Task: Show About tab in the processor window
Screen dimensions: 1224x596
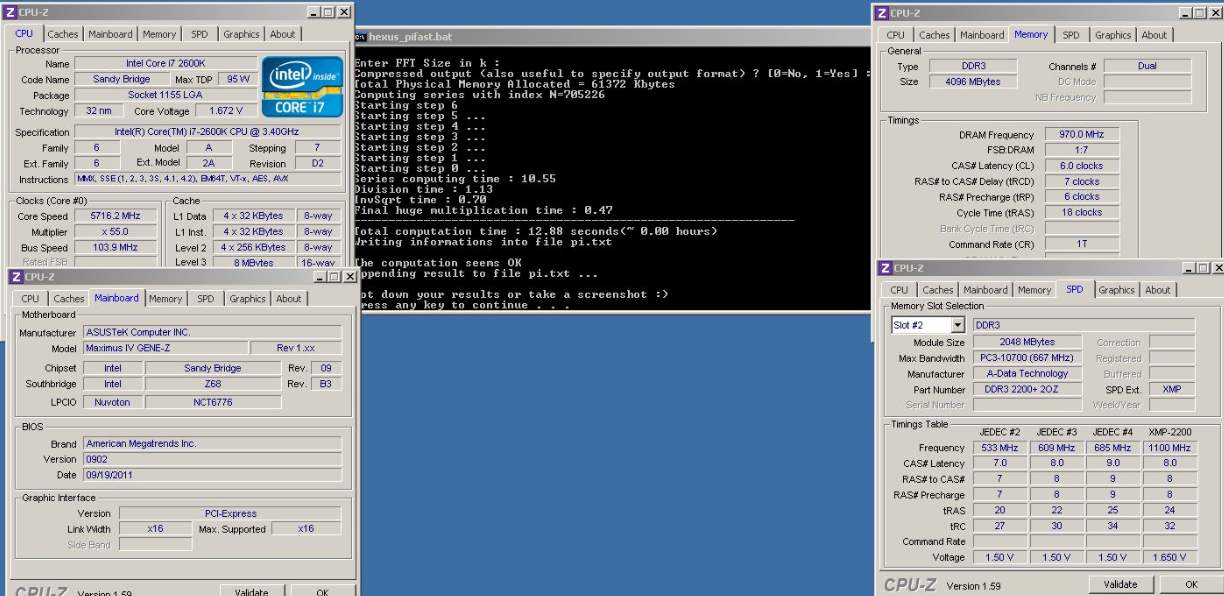Action: tap(283, 34)
